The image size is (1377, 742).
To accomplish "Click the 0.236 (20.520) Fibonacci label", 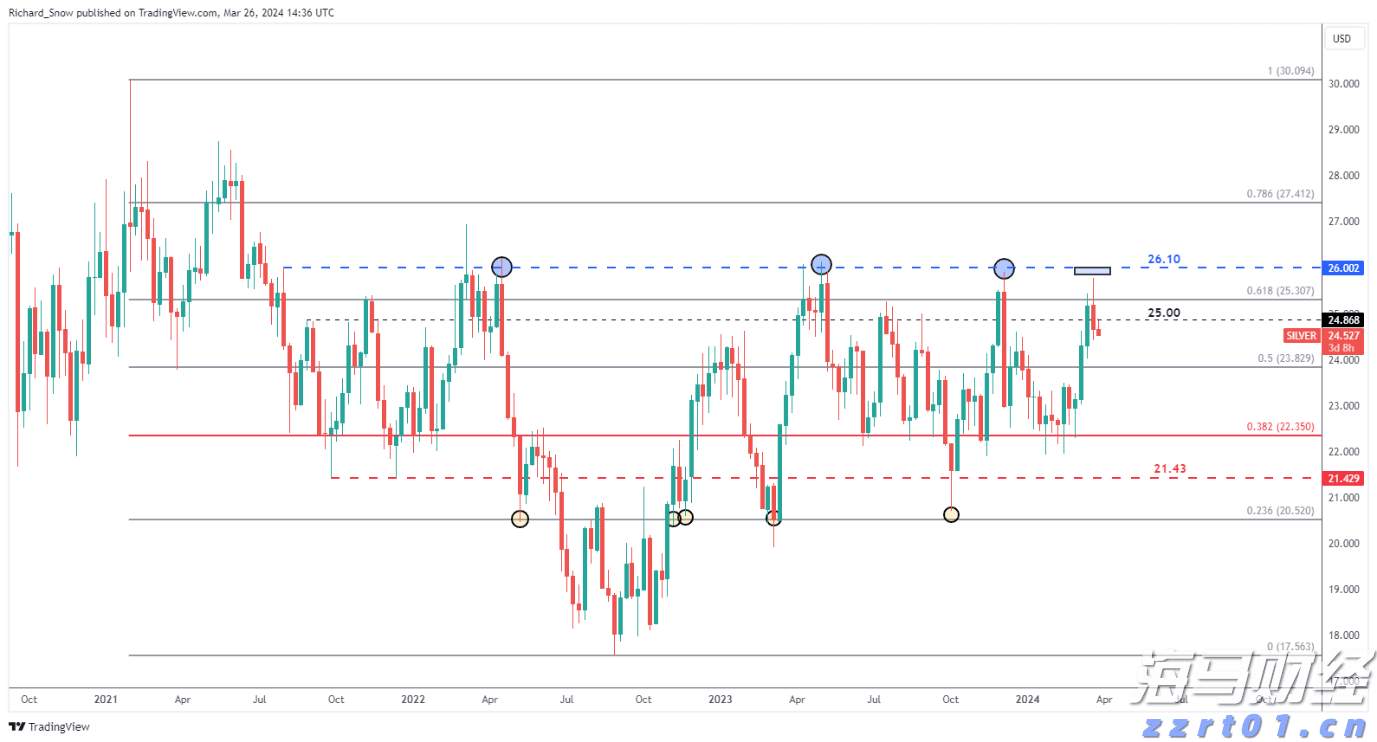I will 1280,510.
